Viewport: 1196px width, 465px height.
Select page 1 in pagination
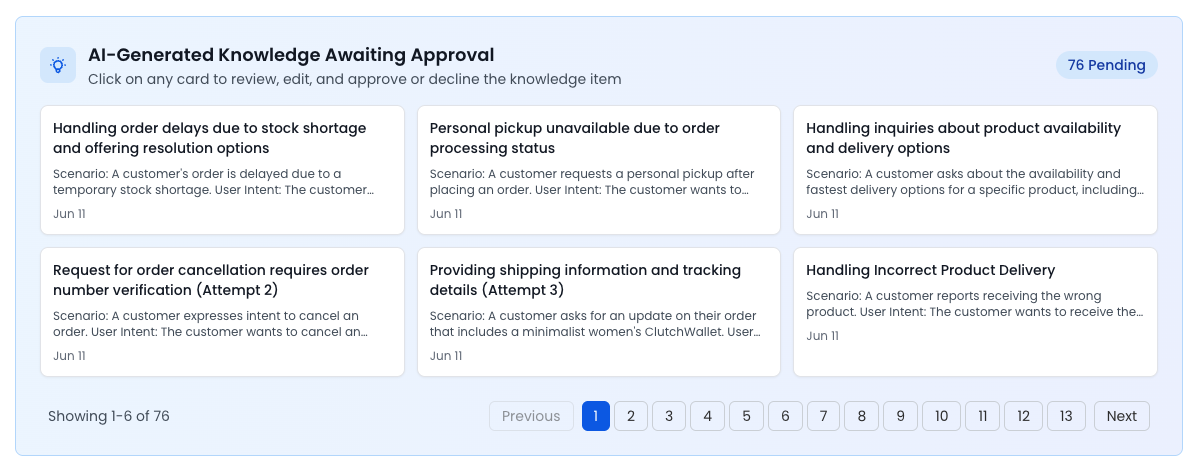[595, 416]
